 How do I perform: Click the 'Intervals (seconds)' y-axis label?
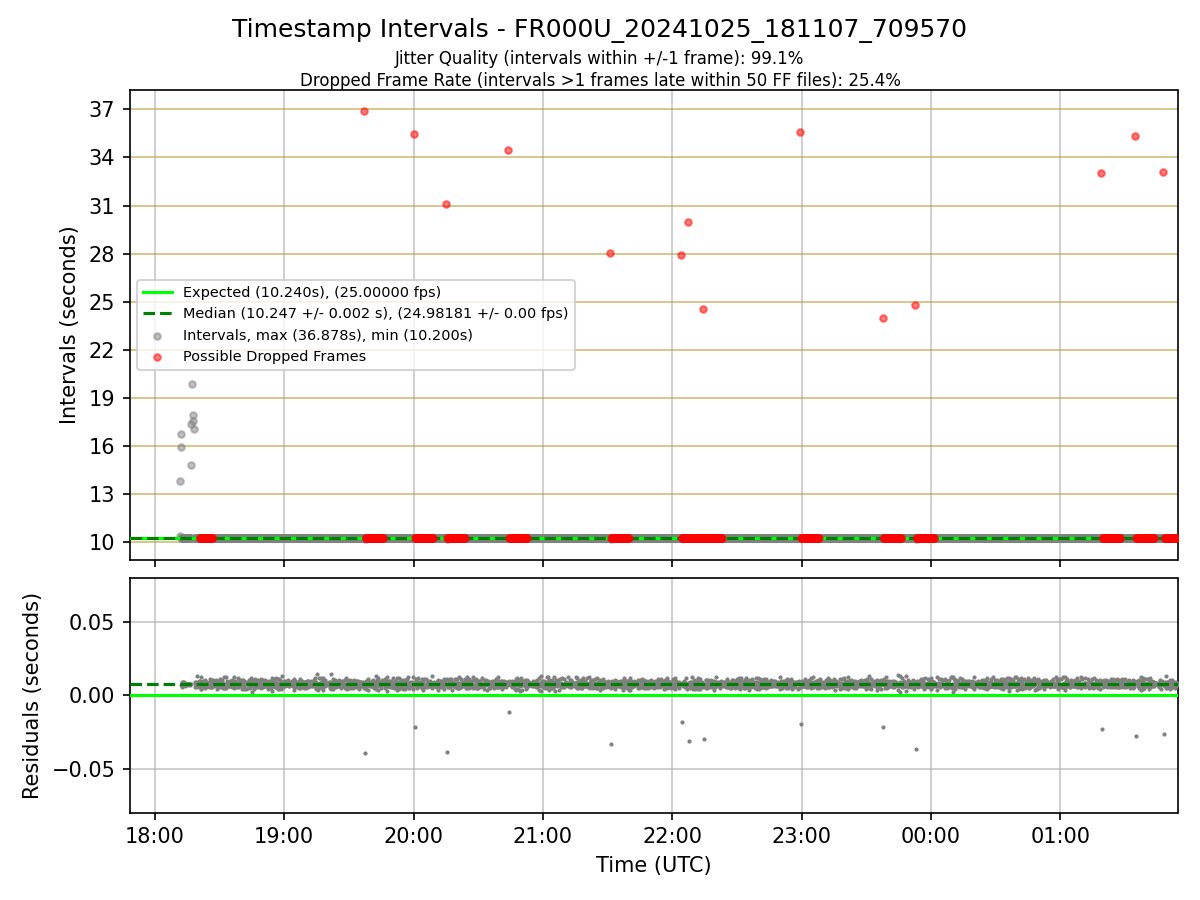(x=69, y=325)
